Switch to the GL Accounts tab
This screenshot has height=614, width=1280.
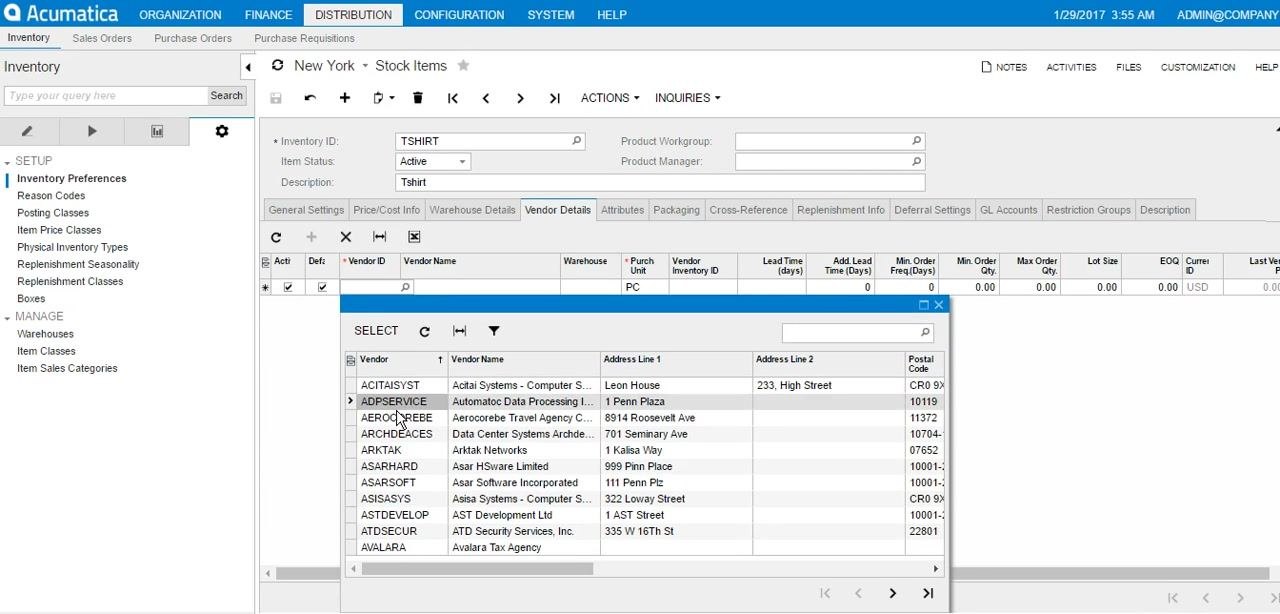point(1009,210)
